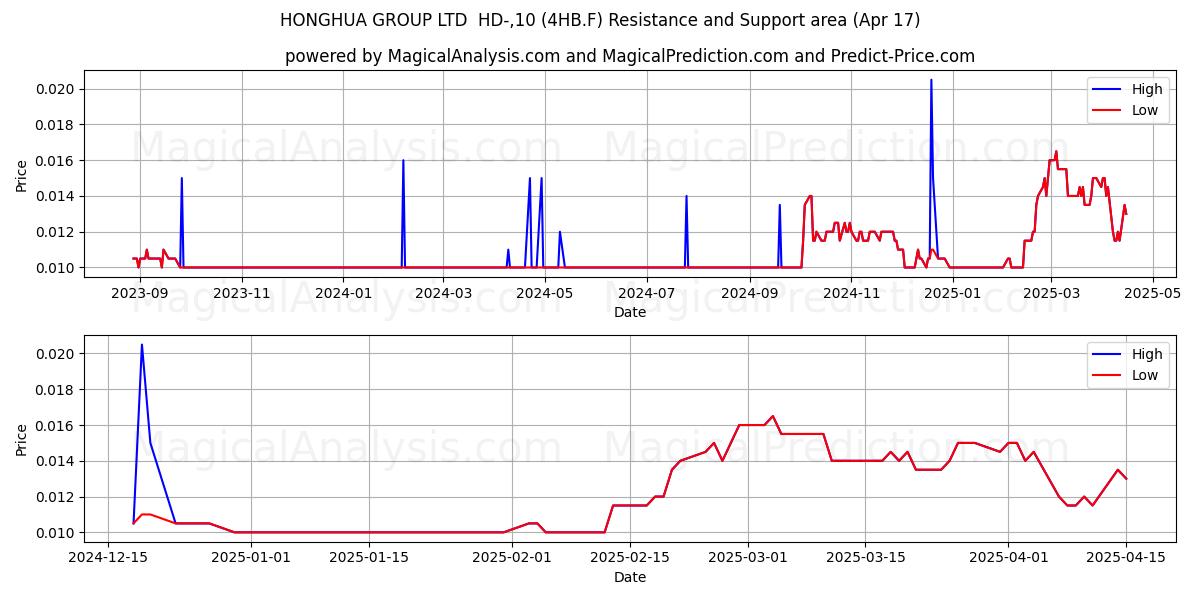Click the 2024-07 tick label

click(646, 293)
